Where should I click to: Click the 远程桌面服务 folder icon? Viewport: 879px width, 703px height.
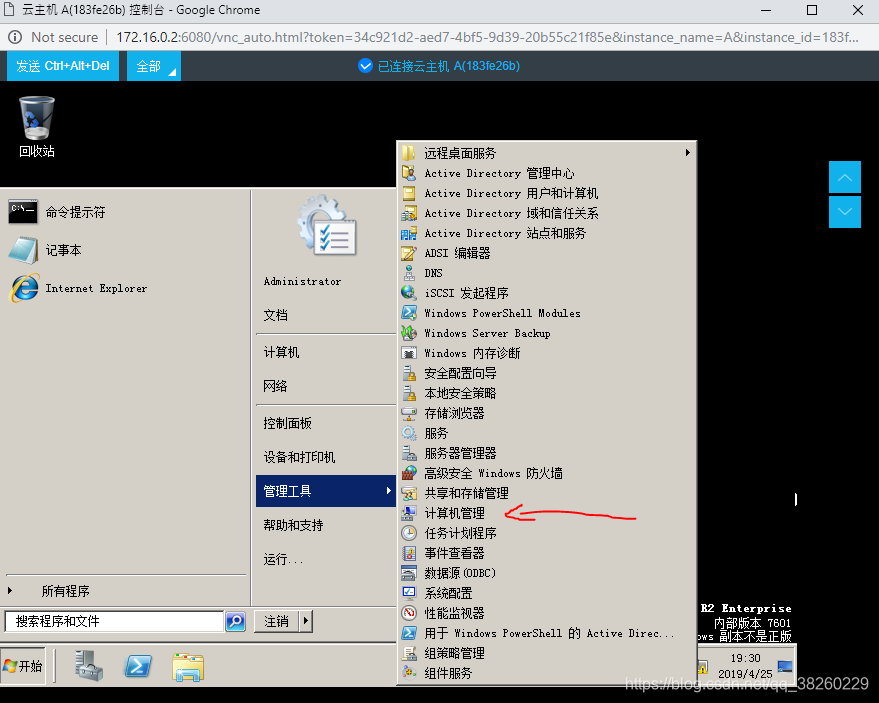(409, 153)
